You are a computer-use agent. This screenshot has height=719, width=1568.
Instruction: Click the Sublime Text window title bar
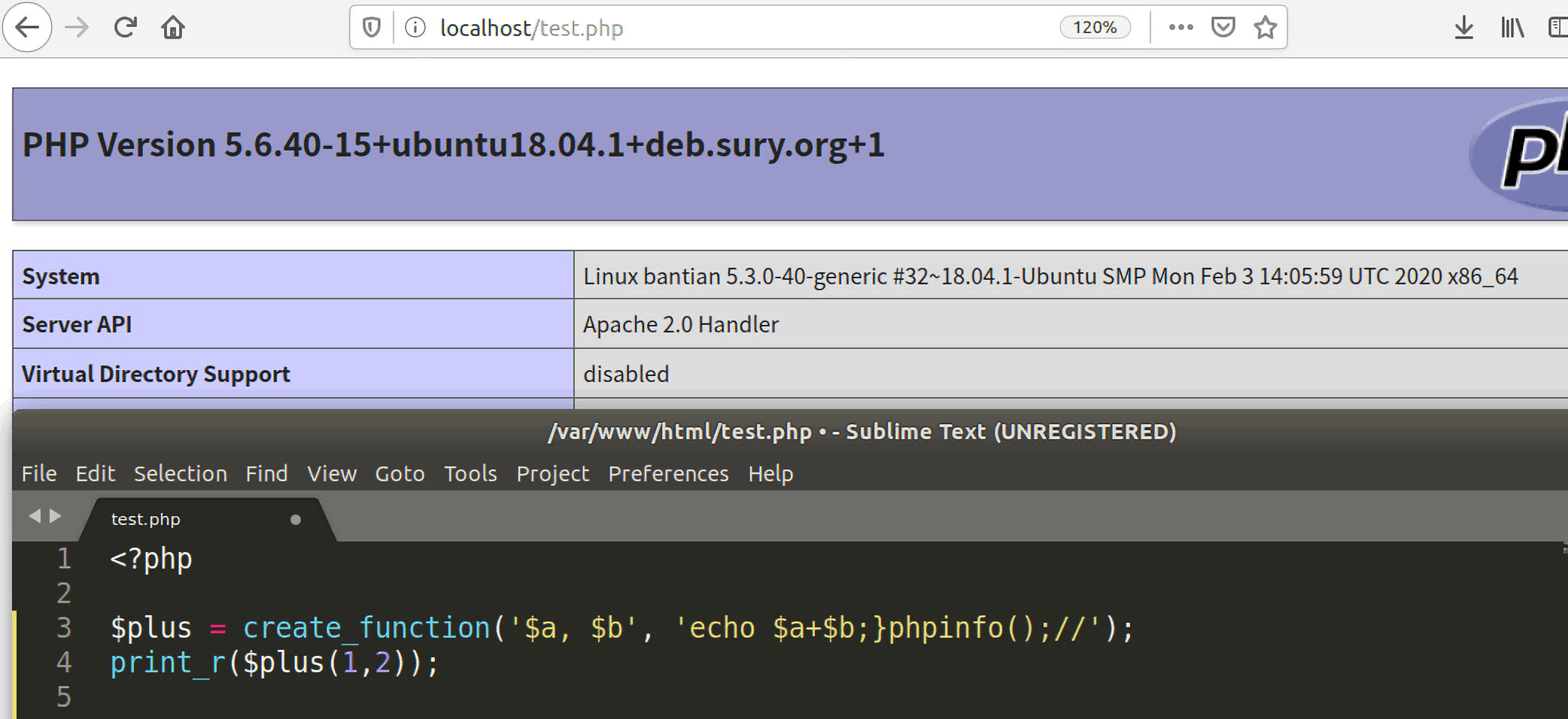click(790, 431)
